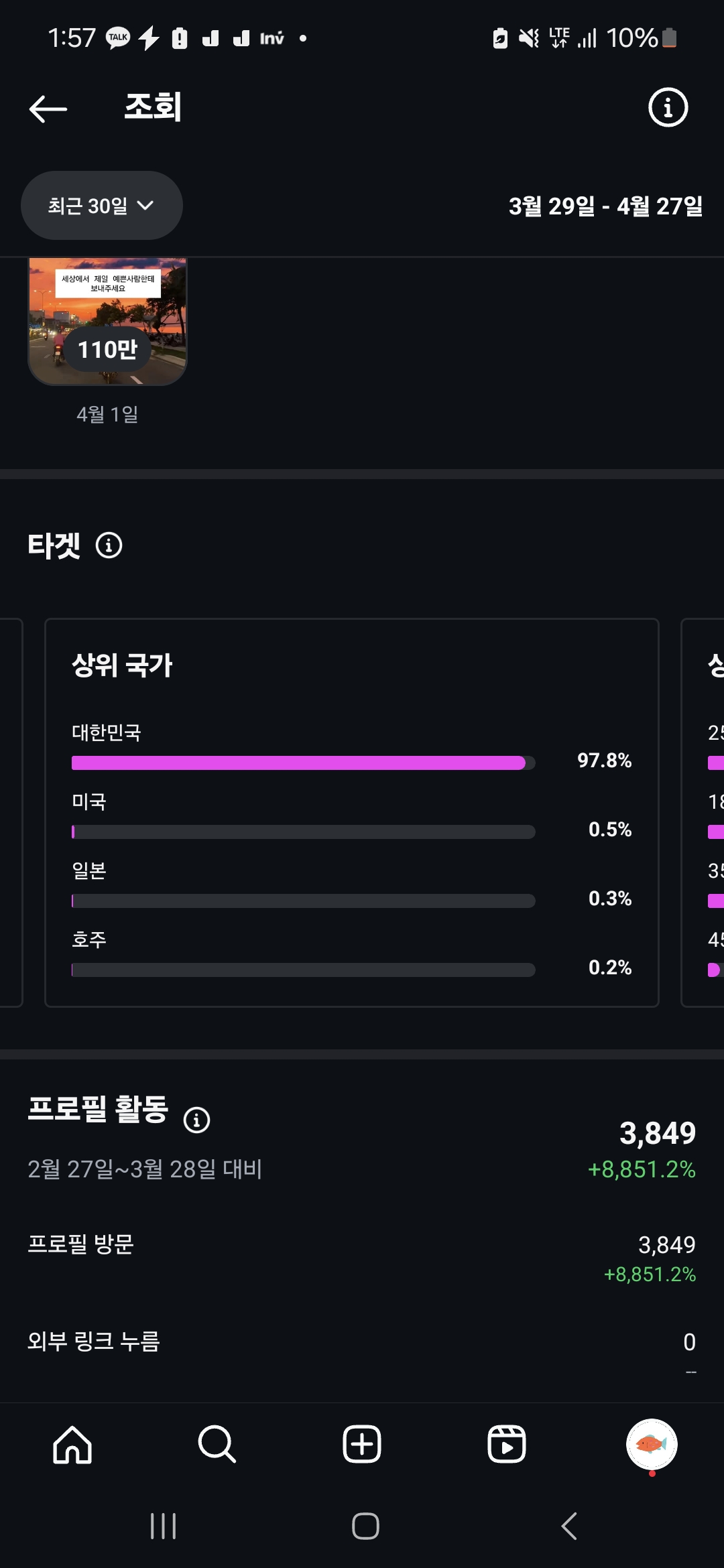Screen dimensions: 724x1568
Task: Open the profile avatar tab
Action: (652, 1444)
